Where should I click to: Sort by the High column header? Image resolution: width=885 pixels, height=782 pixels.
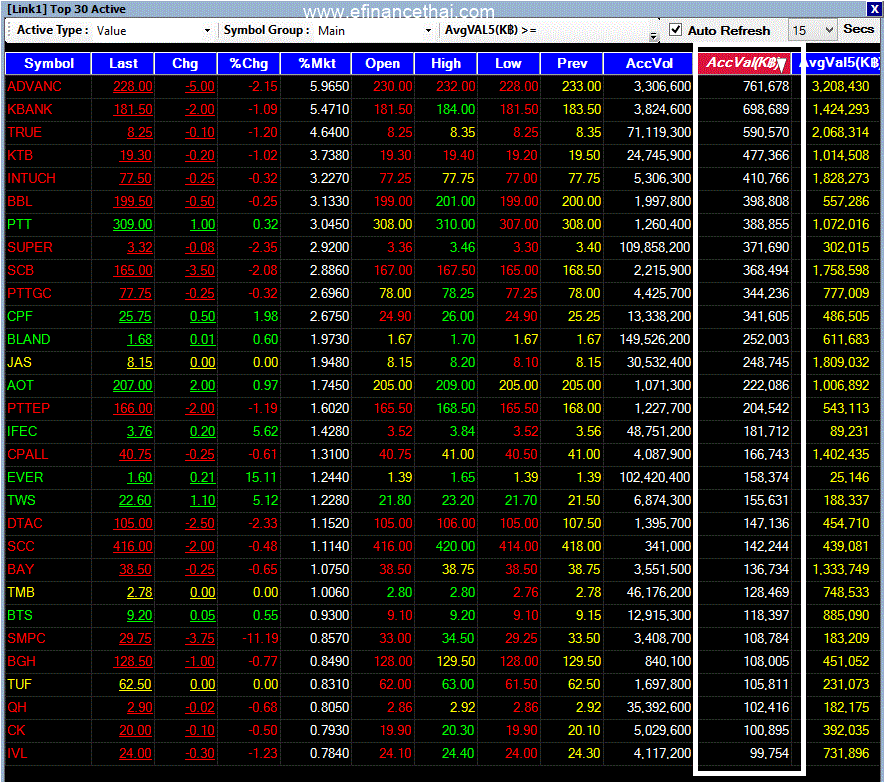tap(445, 63)
